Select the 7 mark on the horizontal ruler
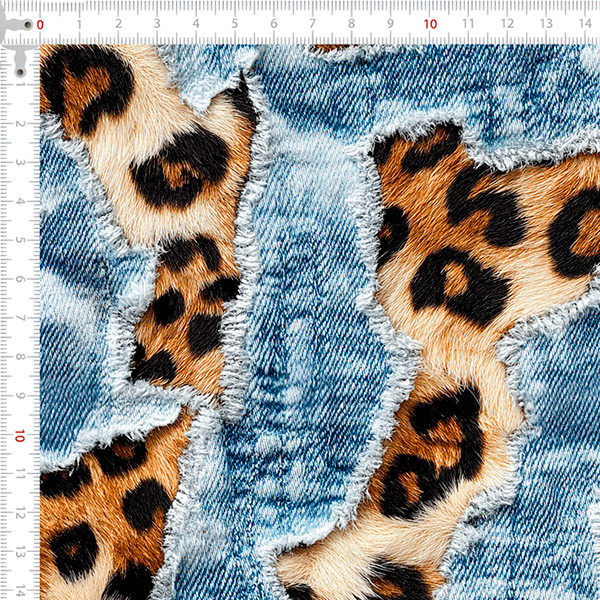 313,24
